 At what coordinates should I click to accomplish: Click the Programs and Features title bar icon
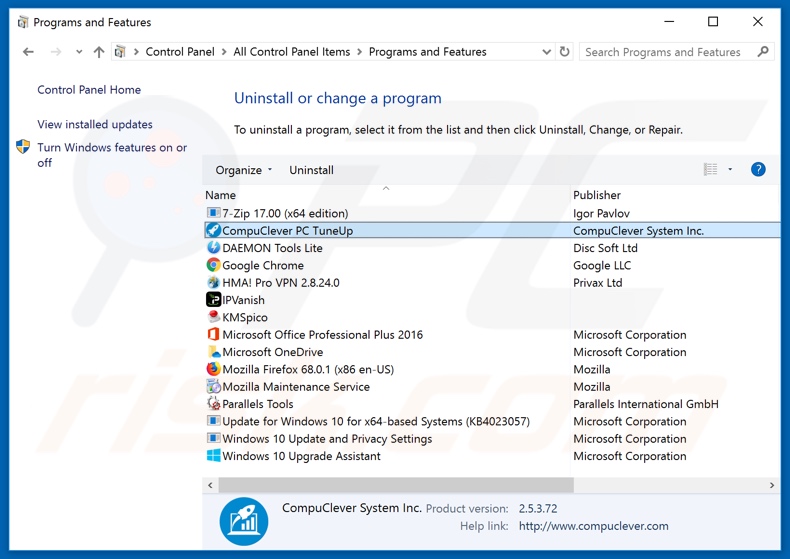pos(23,22)
